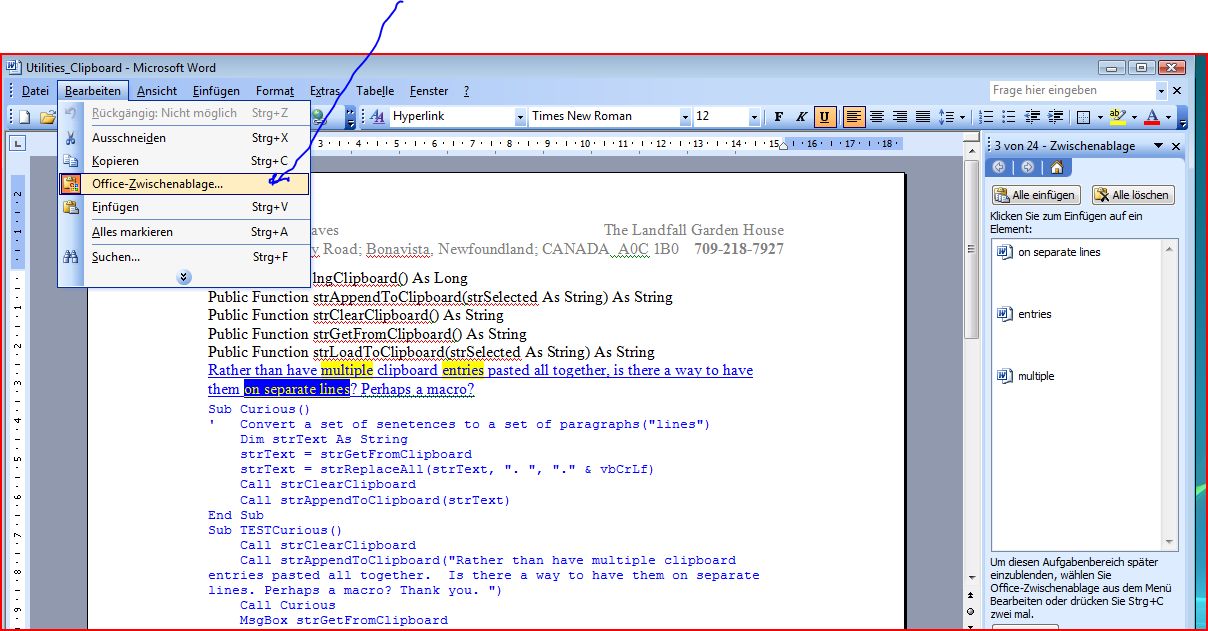Open the line spacing dropdown arrow
This screenshot has height=631, width=1208.
964,117
